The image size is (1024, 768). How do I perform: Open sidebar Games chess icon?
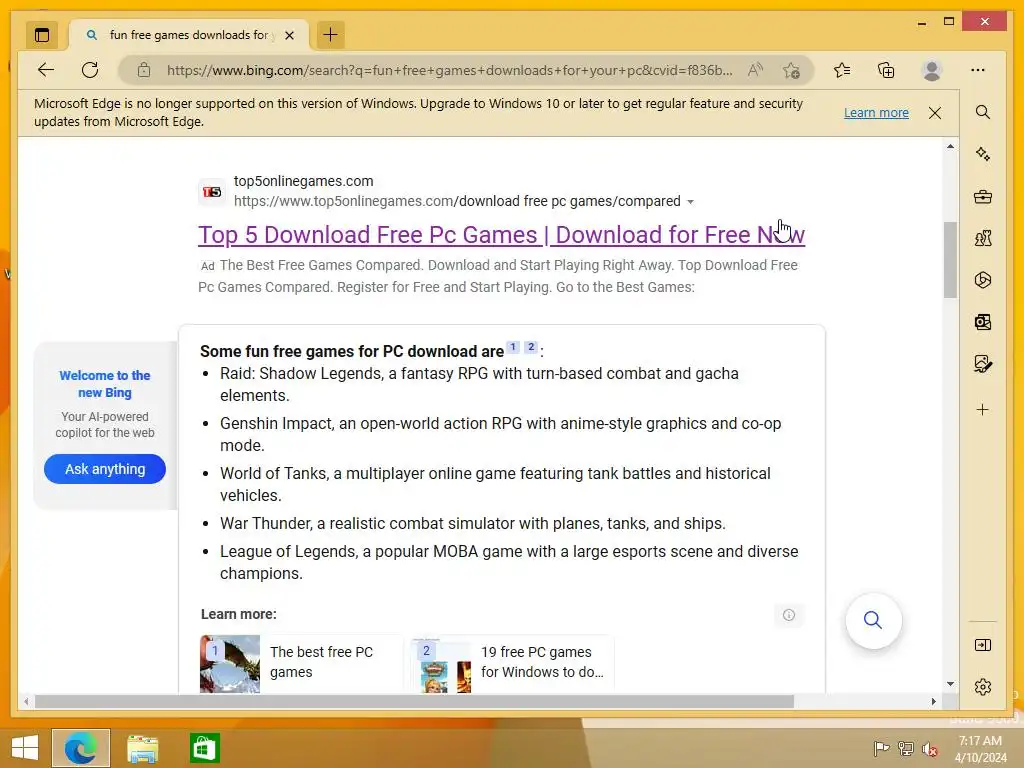[983, 238]
